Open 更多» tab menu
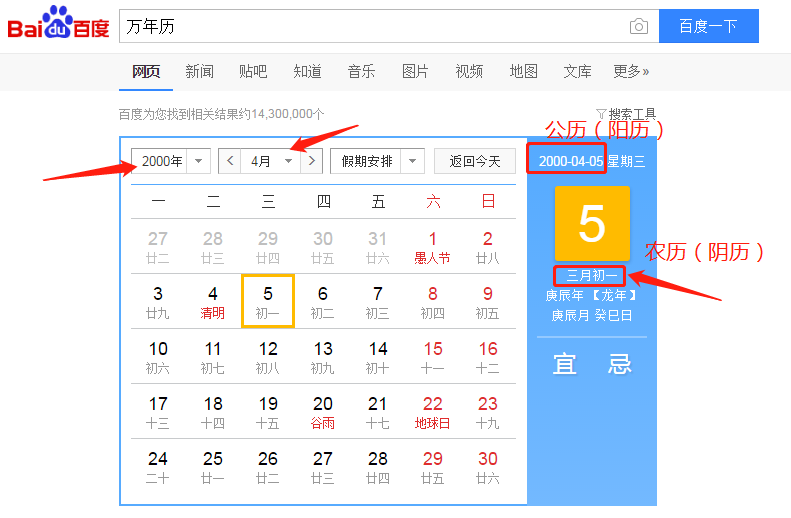This screenshot has height=518, width=791. [631, 72]
